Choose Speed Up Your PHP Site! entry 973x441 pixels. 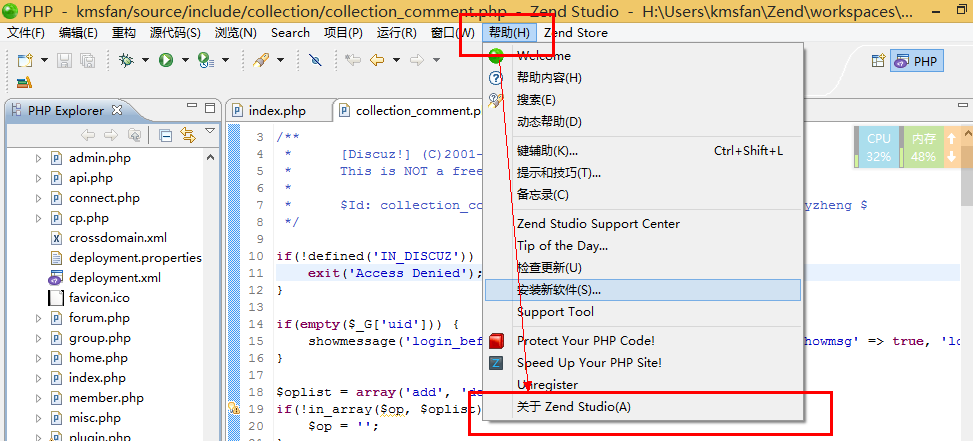coord(643,363)
